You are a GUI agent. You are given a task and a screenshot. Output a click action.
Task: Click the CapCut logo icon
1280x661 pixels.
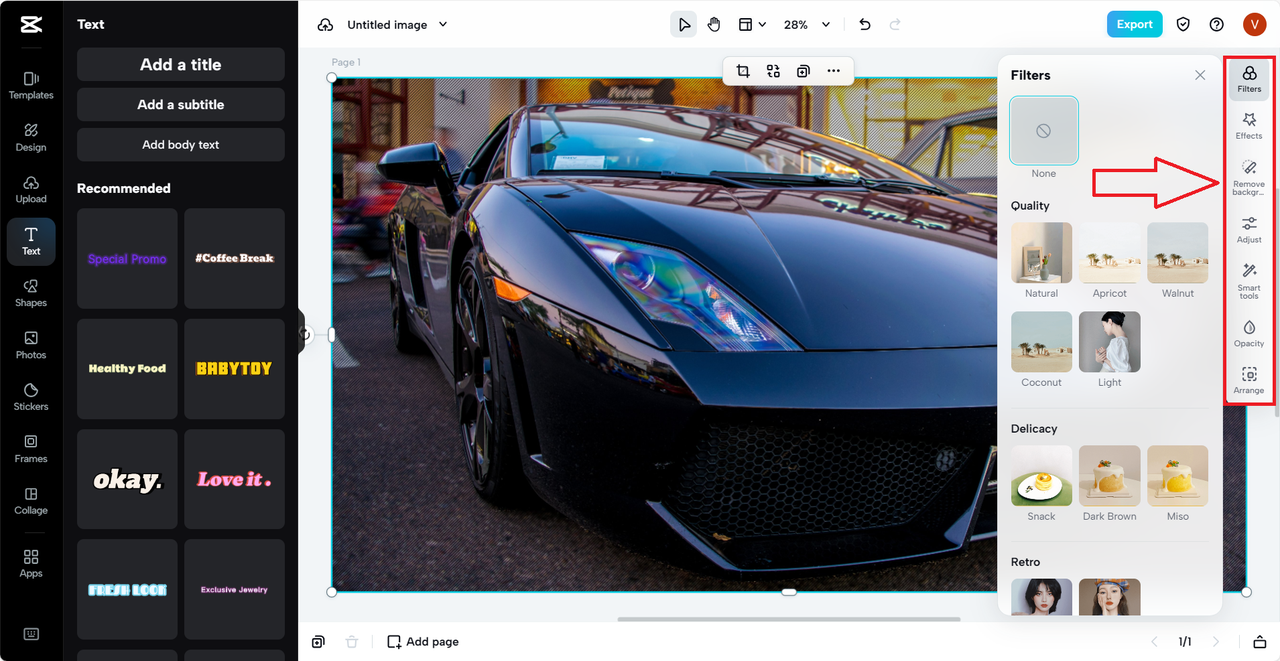31,25
